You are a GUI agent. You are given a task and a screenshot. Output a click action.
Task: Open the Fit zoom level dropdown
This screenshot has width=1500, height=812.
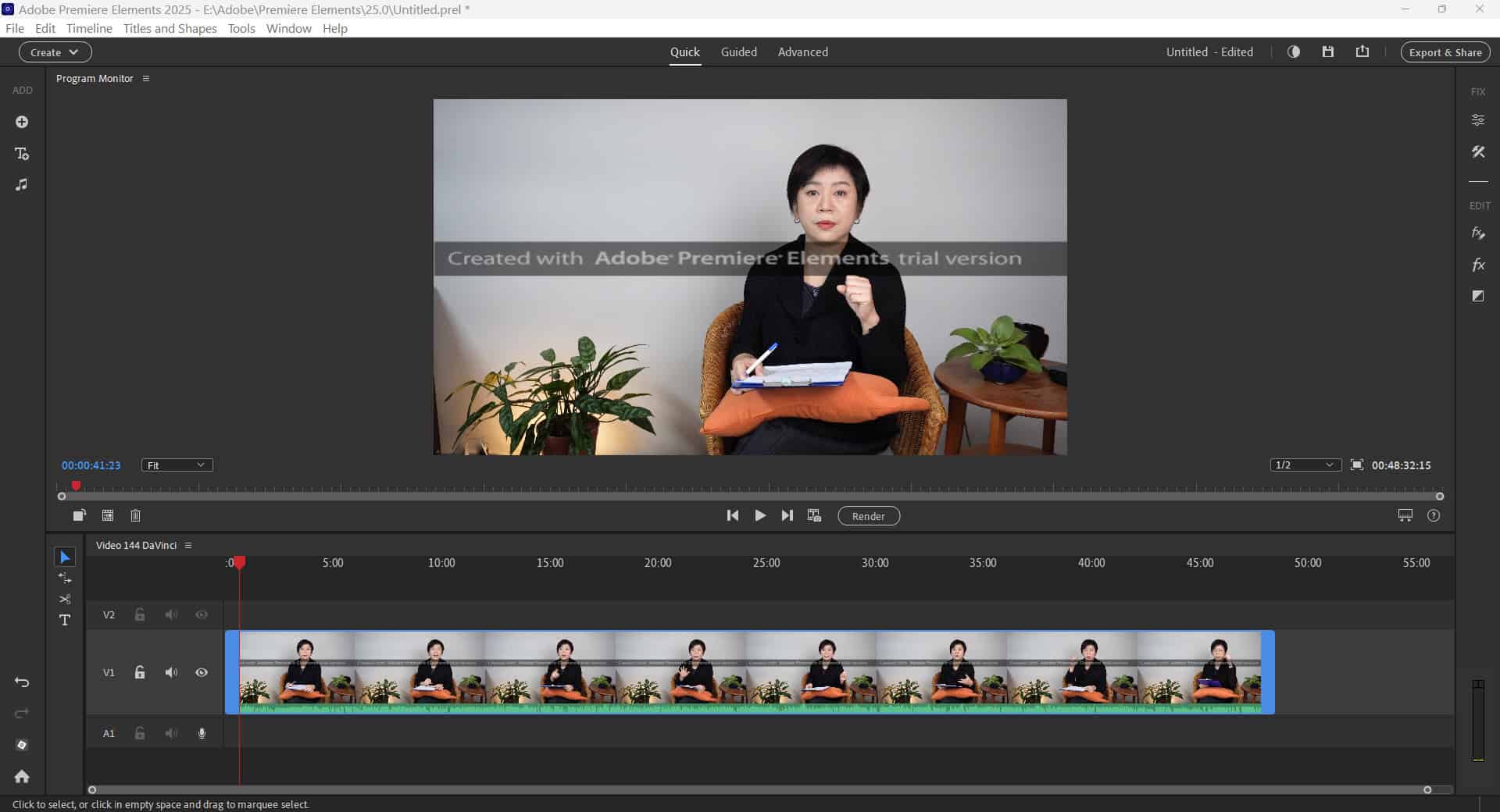click(176, 465)
